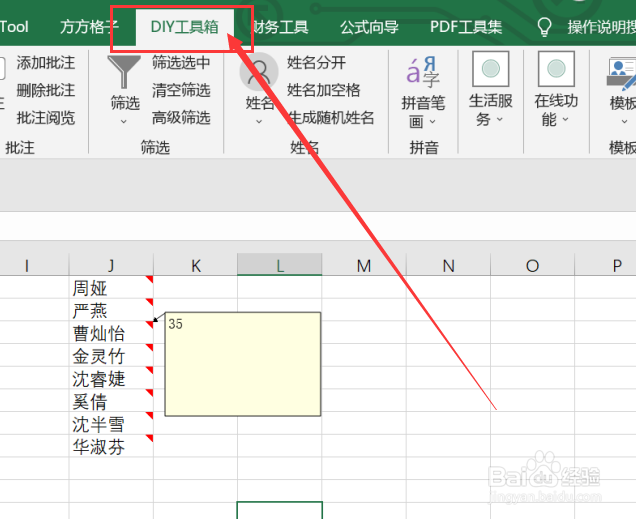This screenshot has width=636, height=519.
Task: Expand the 筛选 dropdown arrow
Action: point(124,121)
